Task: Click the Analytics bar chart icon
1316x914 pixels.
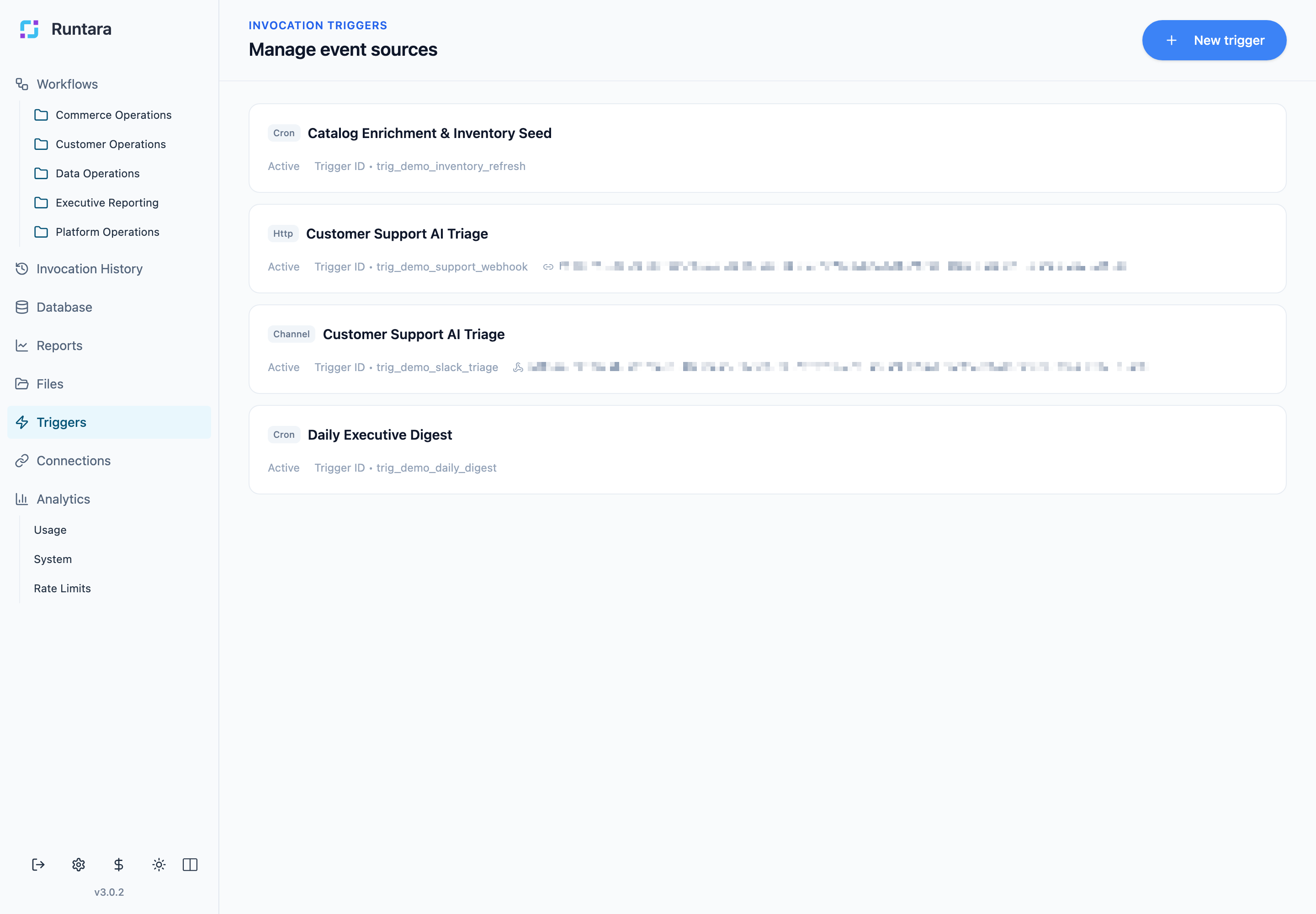Action: (x=22, y=499)
